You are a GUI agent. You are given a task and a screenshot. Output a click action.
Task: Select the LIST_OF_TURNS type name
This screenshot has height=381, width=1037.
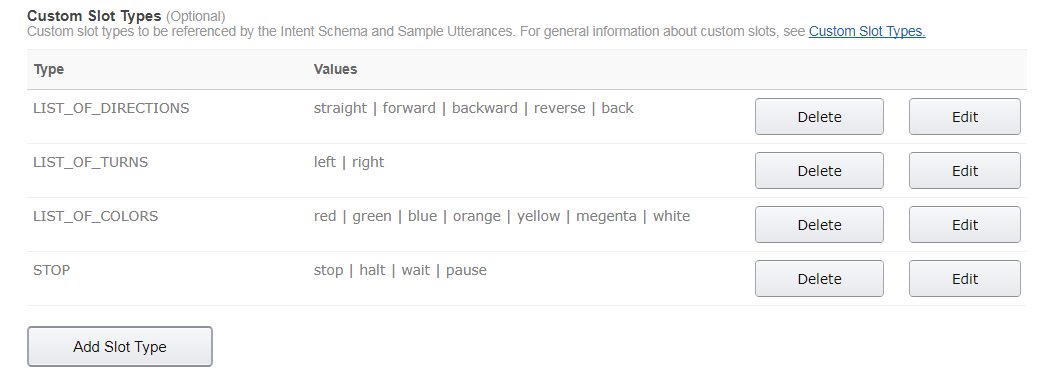click(91, 162)
